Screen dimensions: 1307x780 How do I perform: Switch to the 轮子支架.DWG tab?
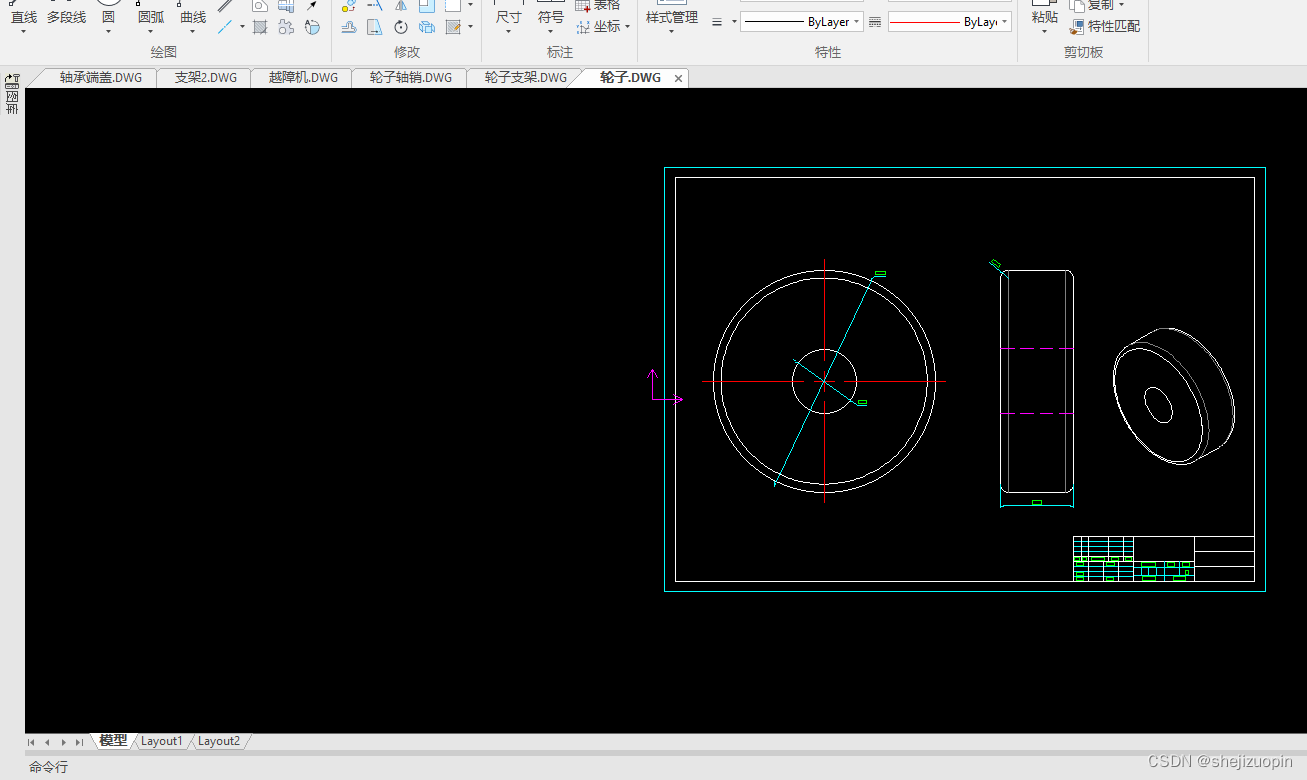pyautogui.click(x=525, y=77)
